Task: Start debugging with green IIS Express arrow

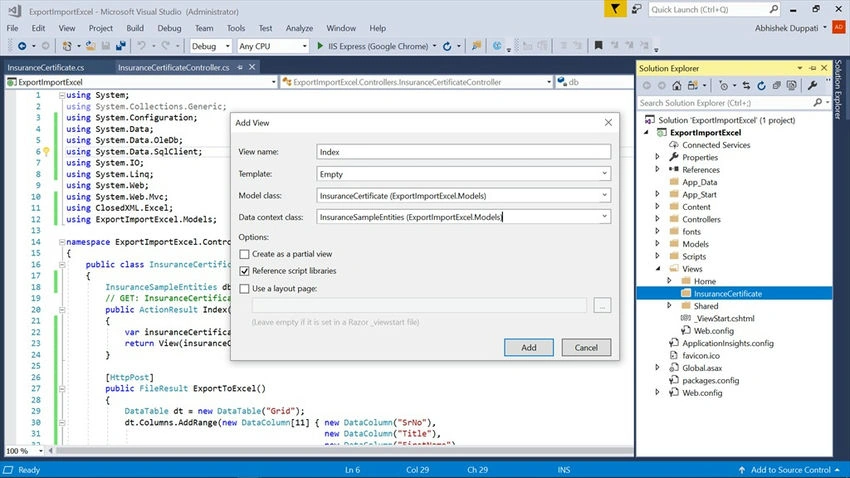Action: [x=320, y=46]
